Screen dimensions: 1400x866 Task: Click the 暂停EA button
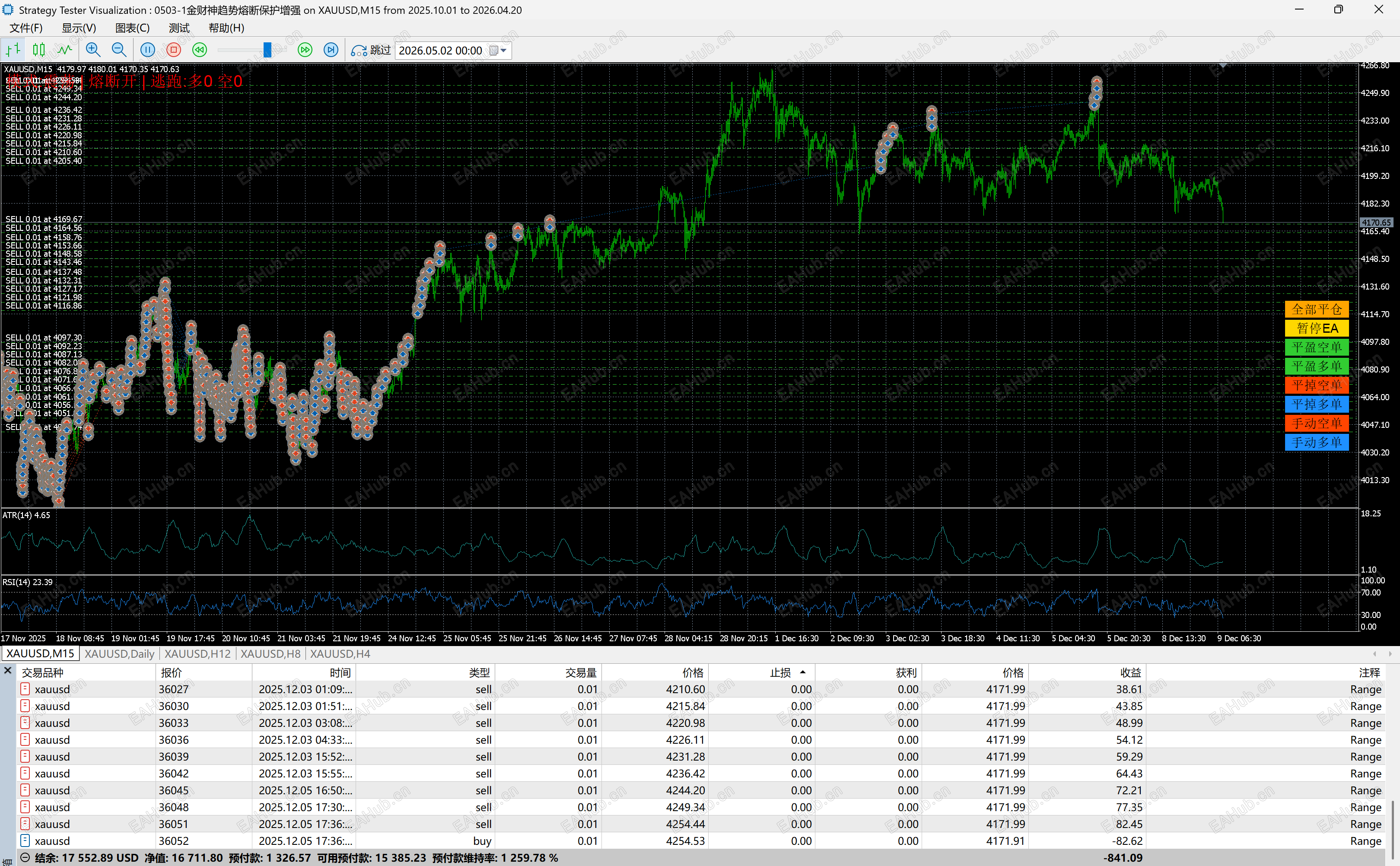pos(1317,328)
